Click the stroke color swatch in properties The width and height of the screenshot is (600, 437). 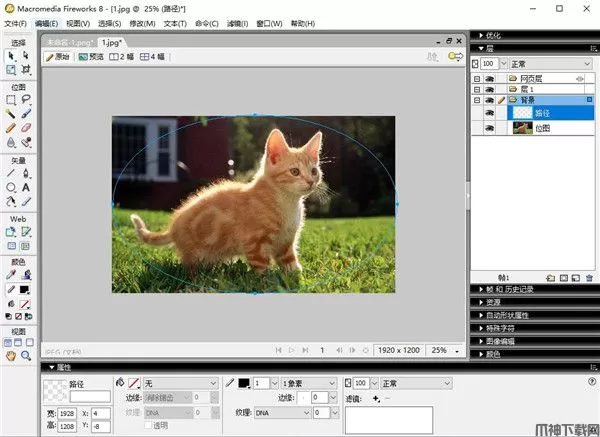(x=243, y=383)
